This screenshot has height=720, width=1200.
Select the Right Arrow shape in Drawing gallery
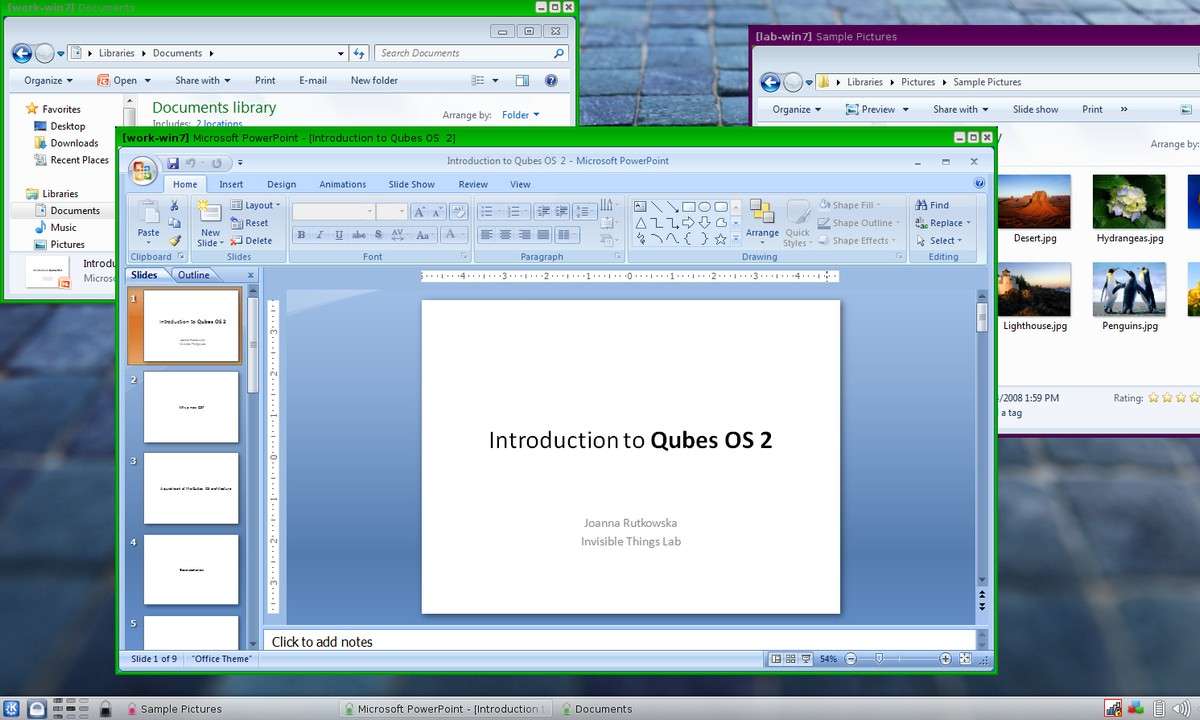click(689, 223)
